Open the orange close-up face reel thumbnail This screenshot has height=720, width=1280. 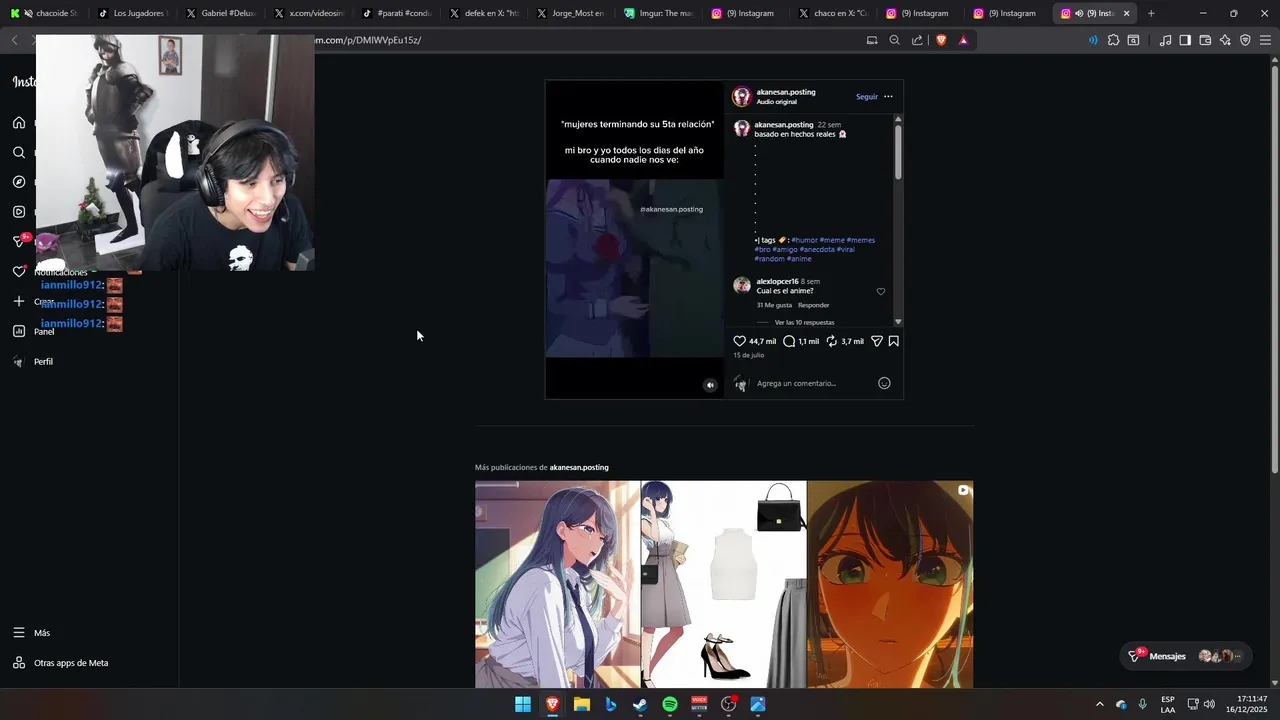pos(890,584)
